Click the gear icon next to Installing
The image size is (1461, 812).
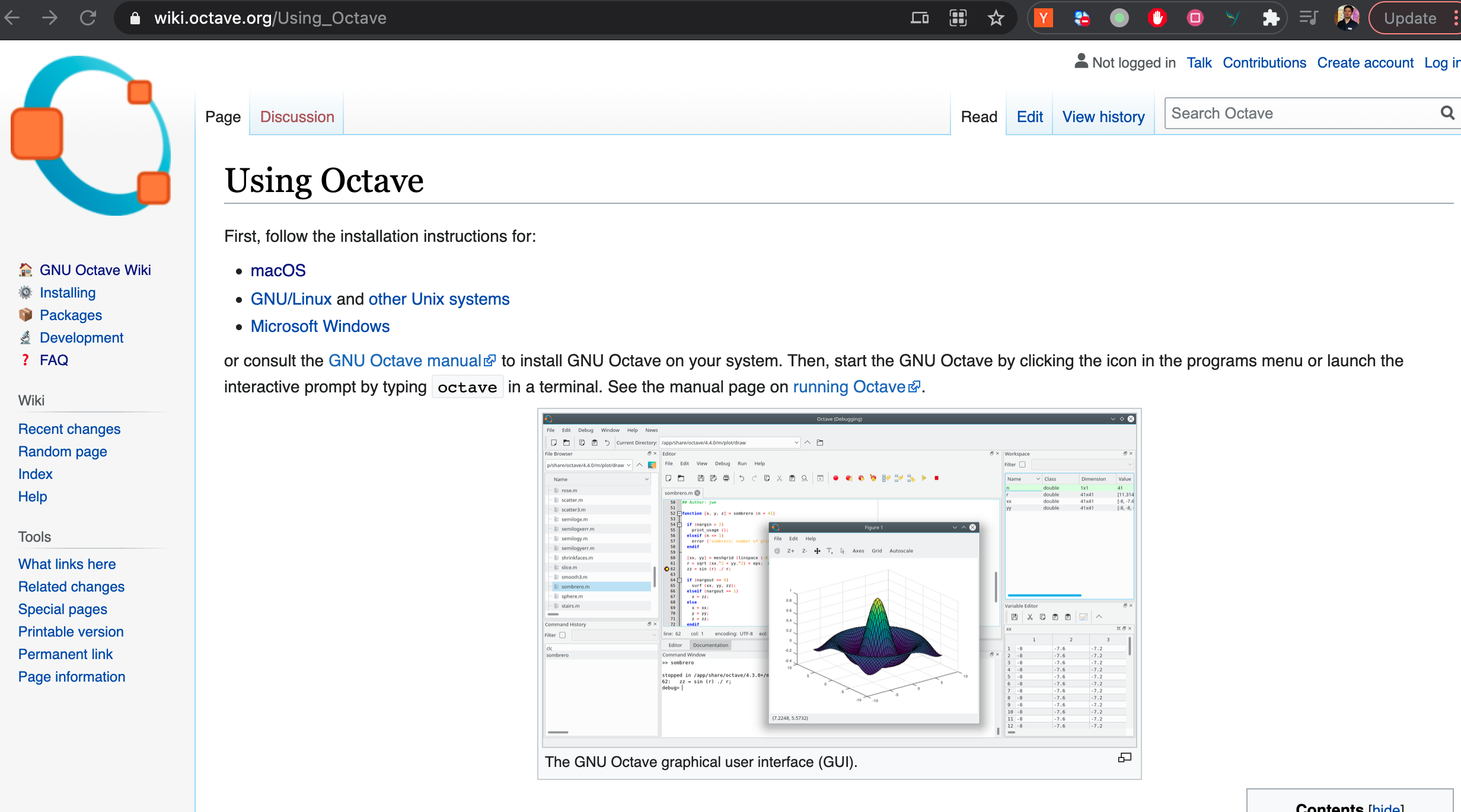point(25,292)
